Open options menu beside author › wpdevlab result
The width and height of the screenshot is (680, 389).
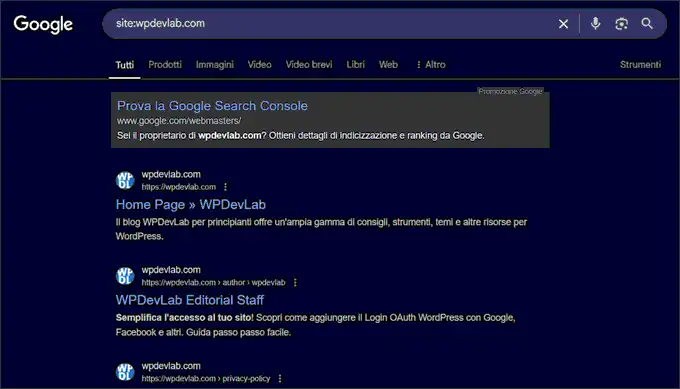click(x=295, y=282)
